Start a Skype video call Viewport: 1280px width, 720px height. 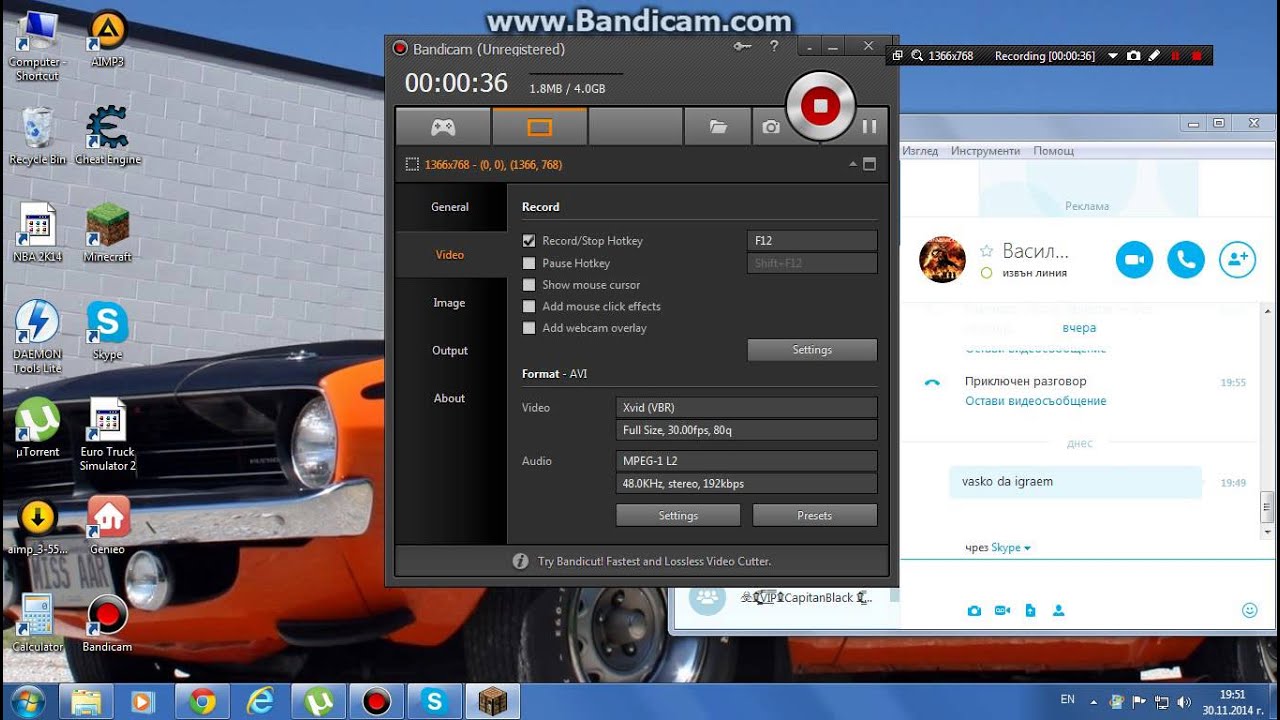1134,260
